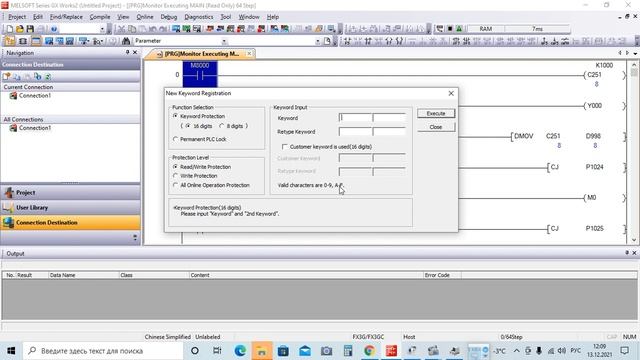This screenshot has width=640, height=360.
Task: Open dropdown right of the Parameter box
Action: [318, 41]
